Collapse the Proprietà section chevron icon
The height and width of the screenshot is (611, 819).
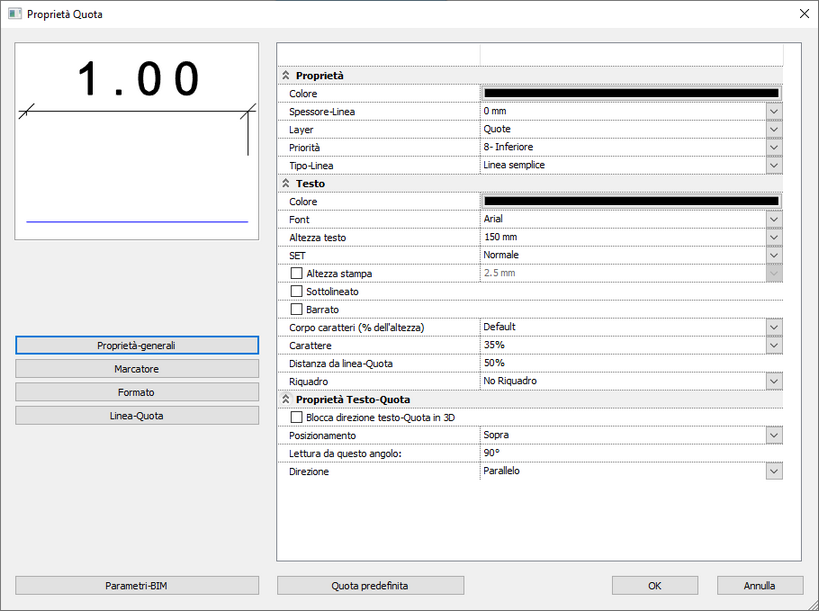[286, 75]
